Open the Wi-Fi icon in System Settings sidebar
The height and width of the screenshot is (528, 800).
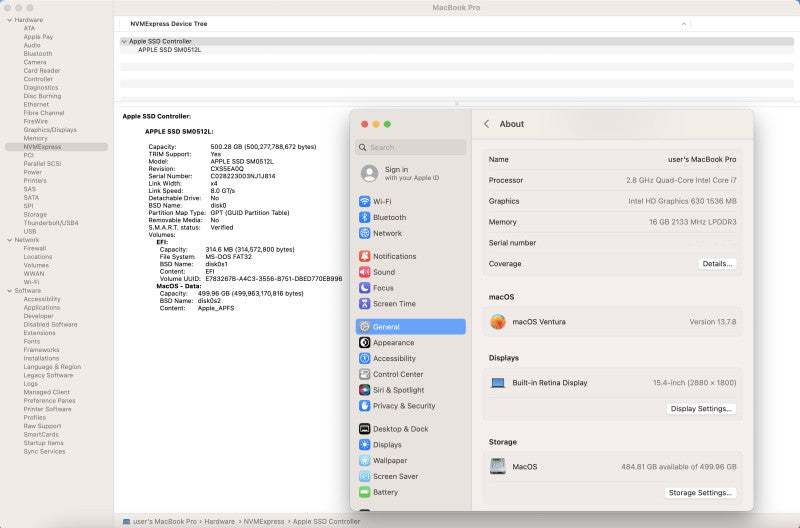pyautogui.click(x=364, y=202)
